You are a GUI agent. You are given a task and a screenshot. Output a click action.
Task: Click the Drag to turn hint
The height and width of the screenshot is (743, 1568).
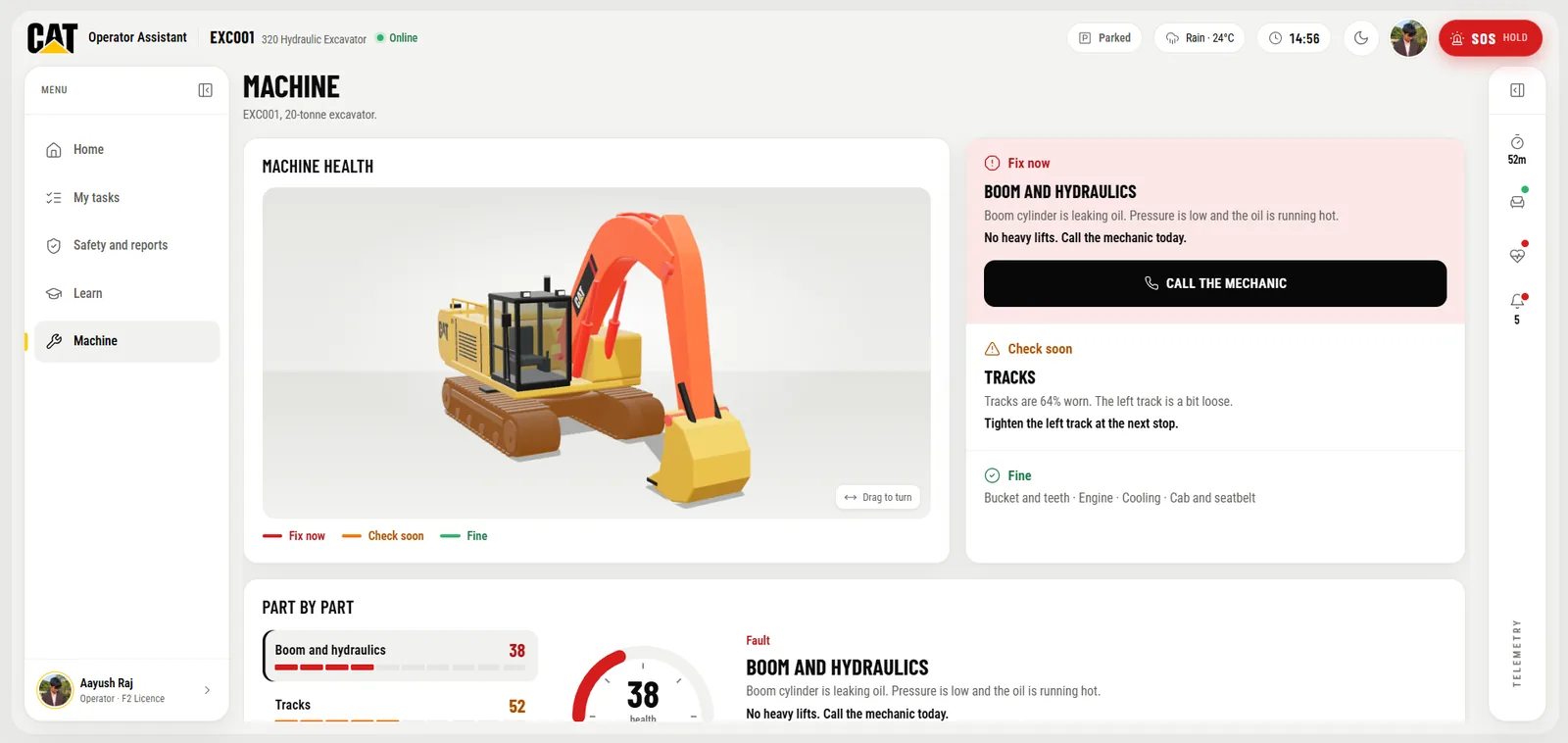click(x=878, y=498)
